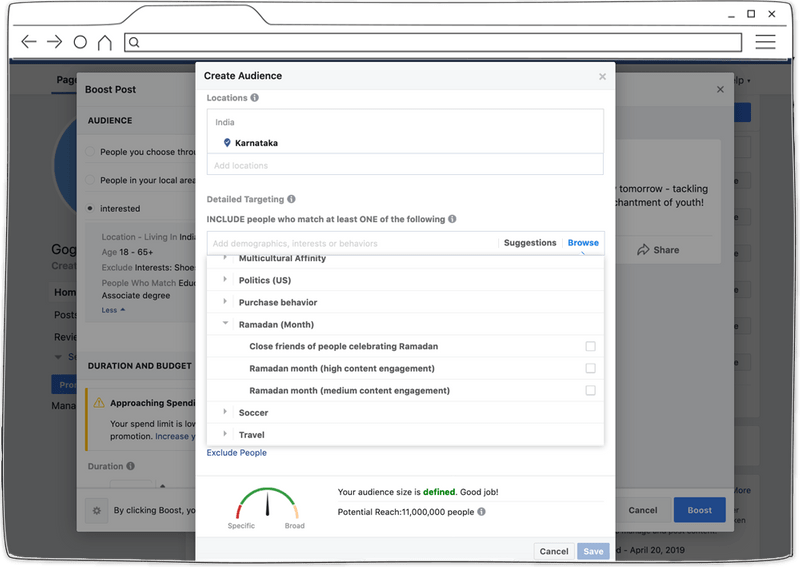Image resolution: width=800 pixels, height=567 pixels.
Task: Click the Less link in Boost Post
Action: 113,310
